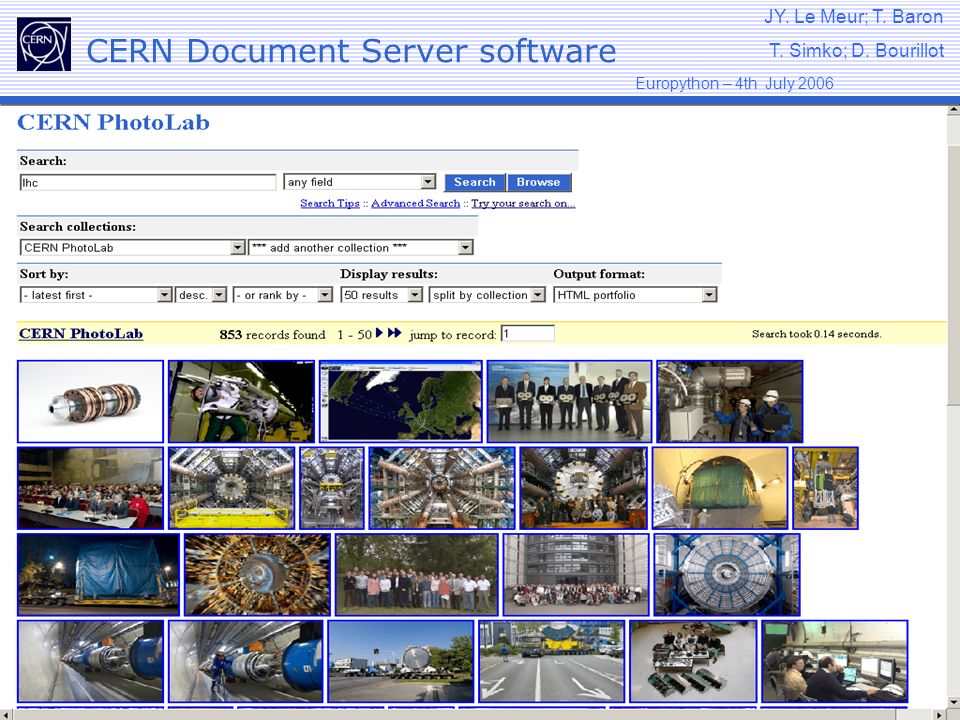Open the blue-sky outdoor transport photo
This screenshot has width=960, height=720.
(401, 661)
